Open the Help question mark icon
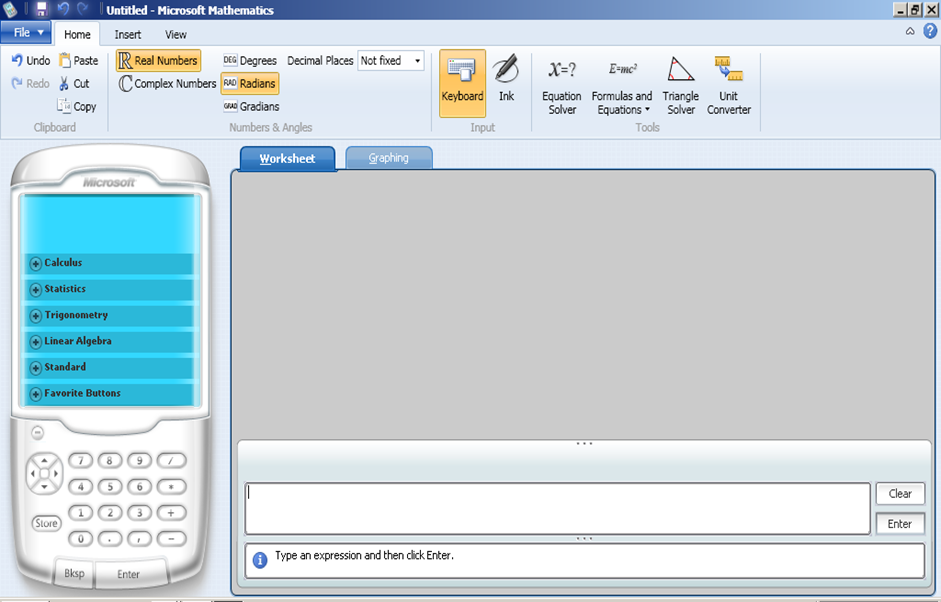 [x=930, y=31]
